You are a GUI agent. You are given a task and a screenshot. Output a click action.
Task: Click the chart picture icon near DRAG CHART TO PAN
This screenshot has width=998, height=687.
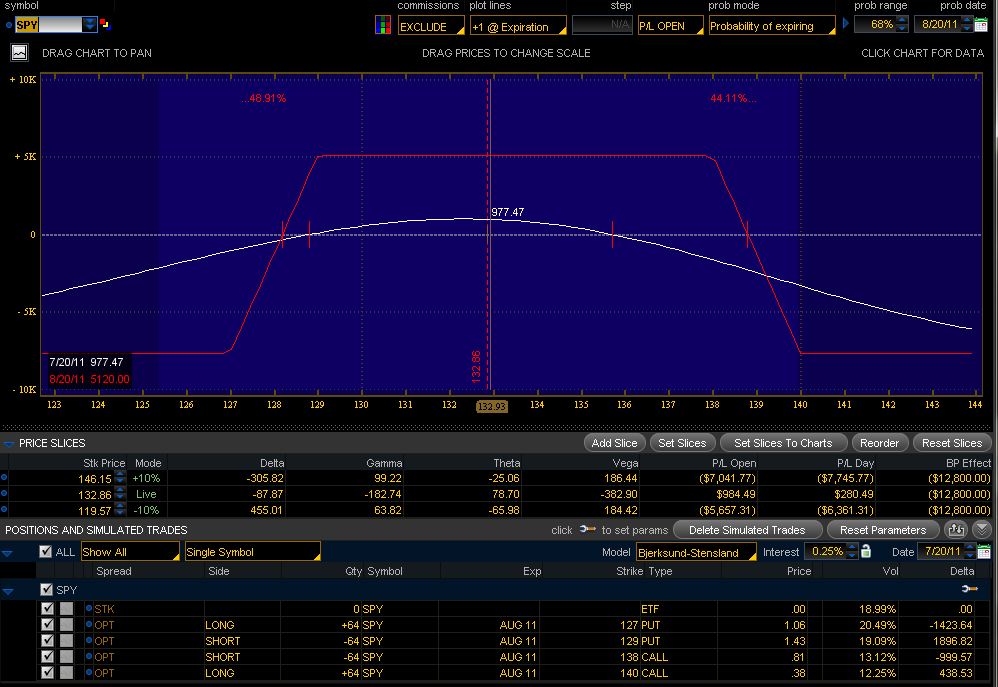(x=20, y=52)
